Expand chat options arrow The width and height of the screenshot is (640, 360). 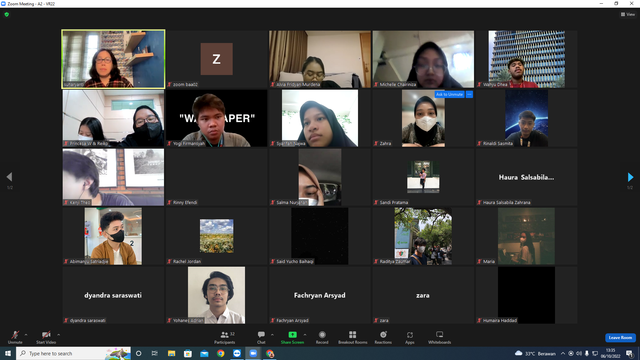coord(272,335)
